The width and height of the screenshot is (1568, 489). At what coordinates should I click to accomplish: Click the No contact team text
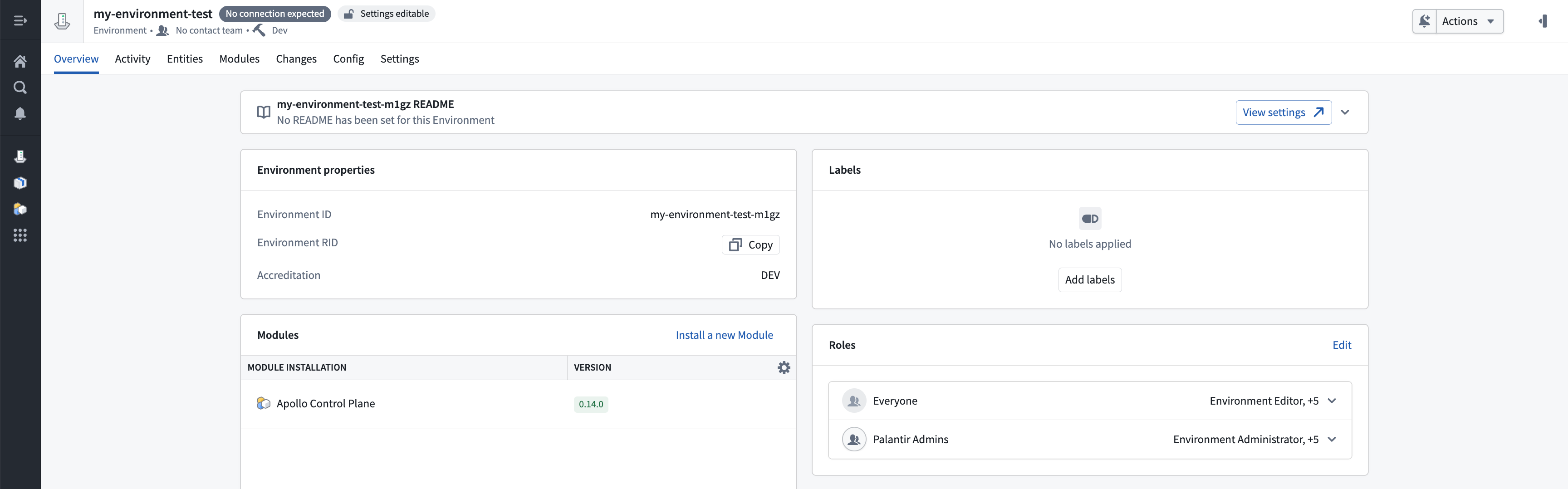coord(209,30)
